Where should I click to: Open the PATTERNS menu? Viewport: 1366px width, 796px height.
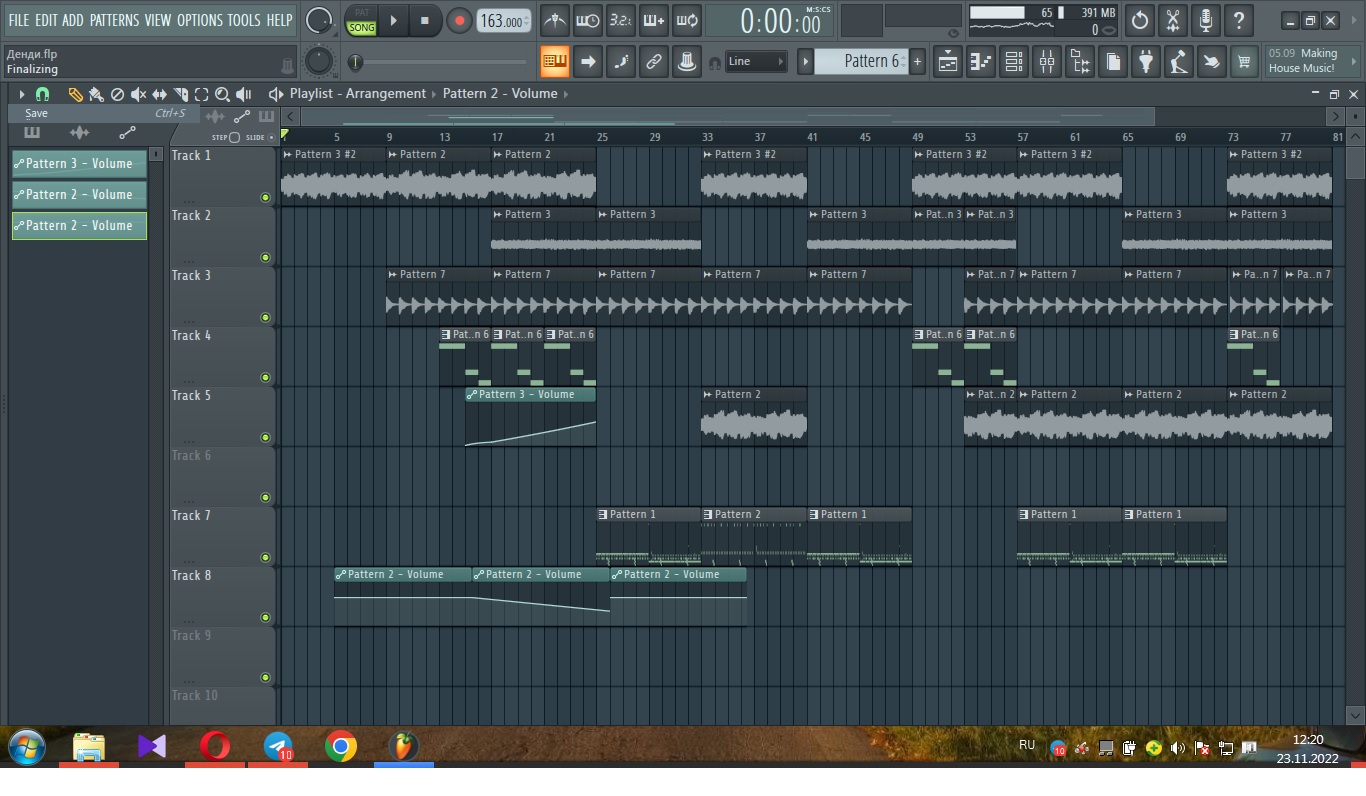pos(114,20)
